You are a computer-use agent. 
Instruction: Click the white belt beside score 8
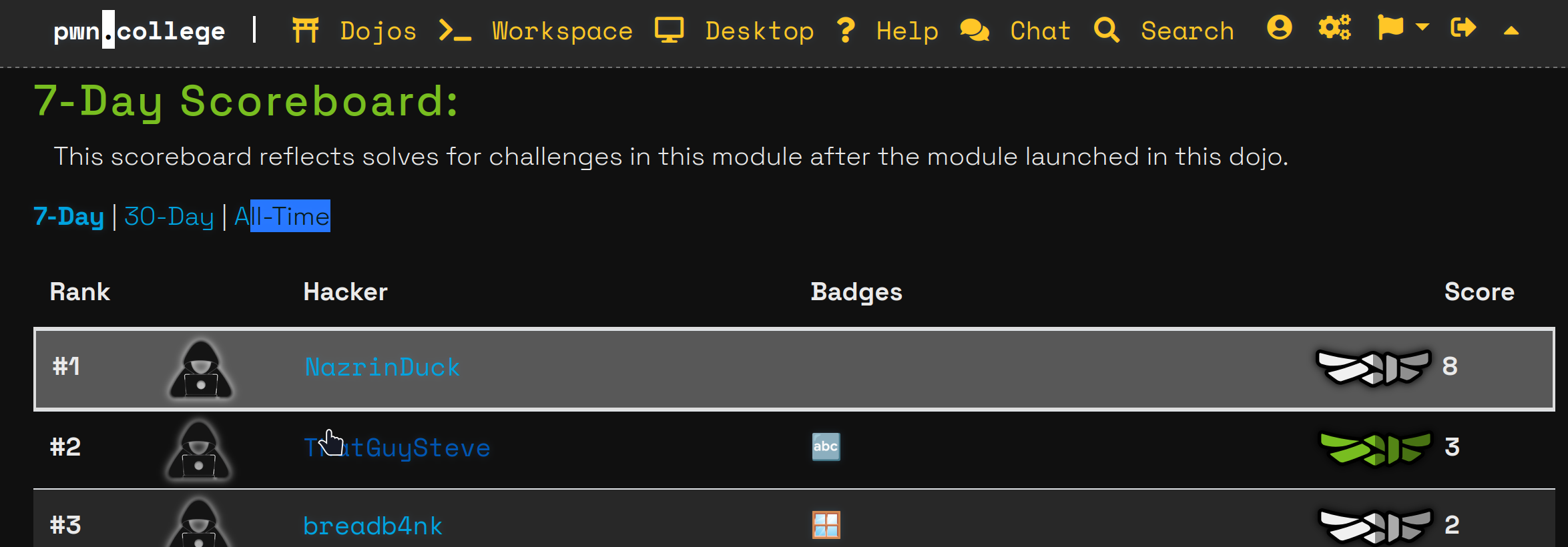pos(1374,368)
